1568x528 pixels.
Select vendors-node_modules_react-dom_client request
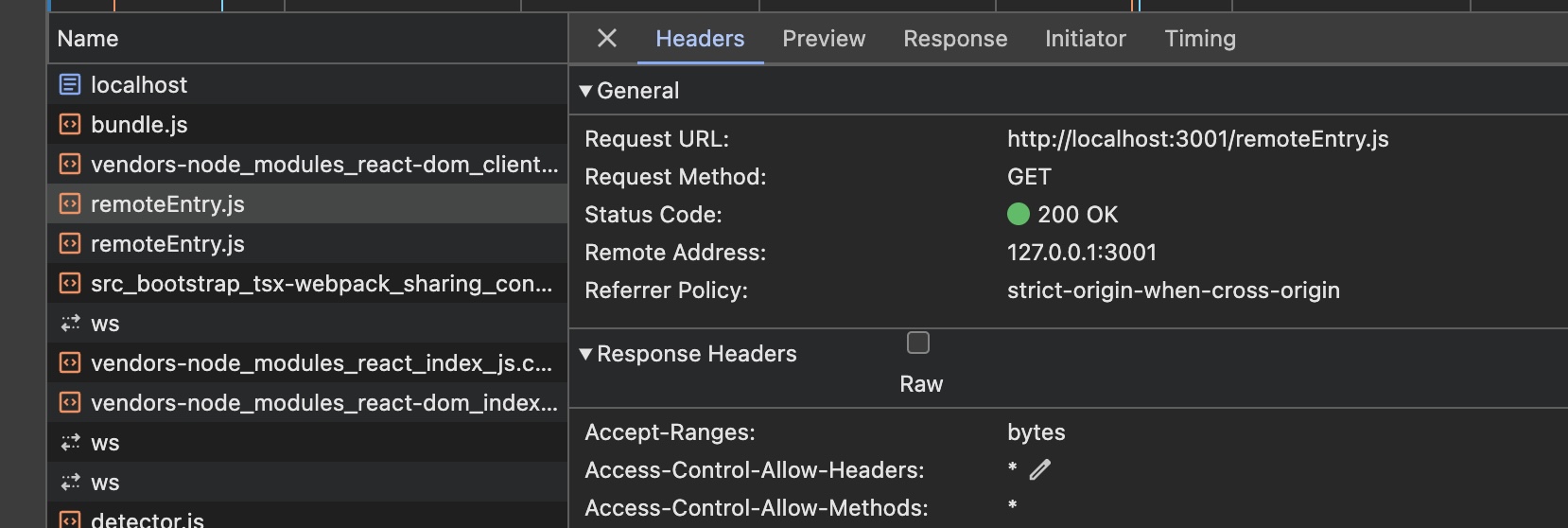click(x=307, y=164)
